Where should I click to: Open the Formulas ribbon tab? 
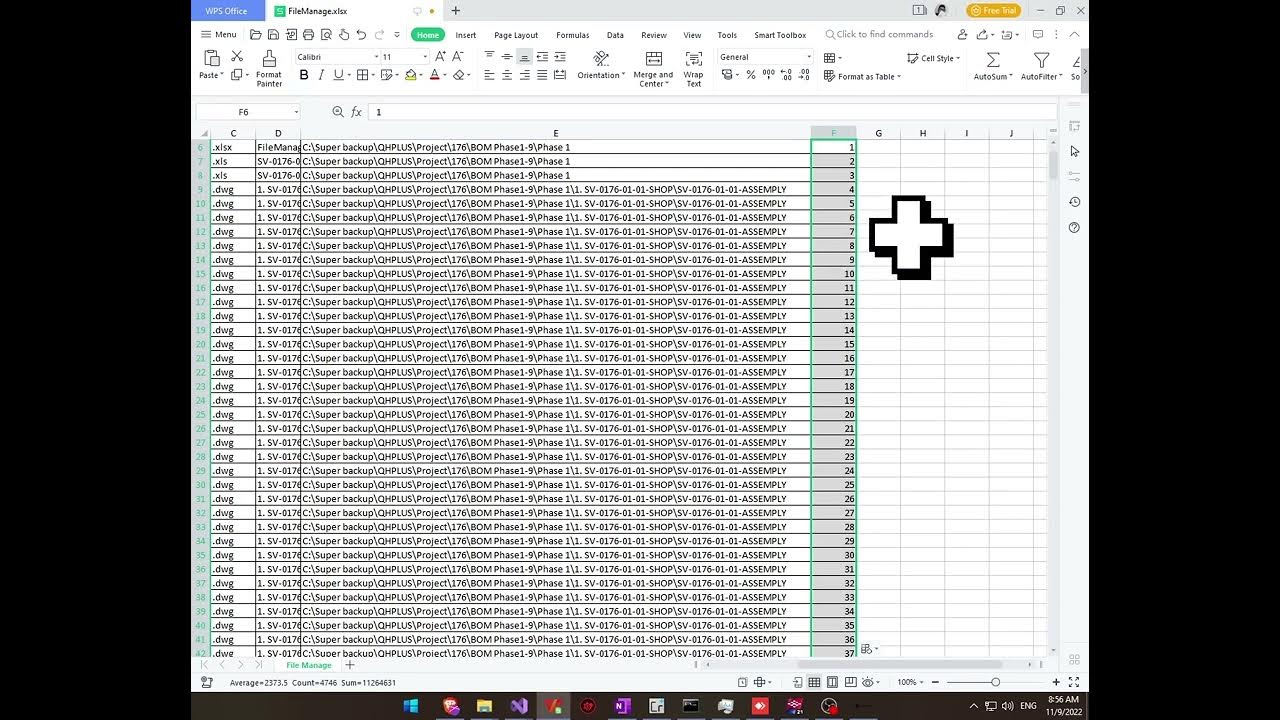pyautogui.click(x=573, y=35)
